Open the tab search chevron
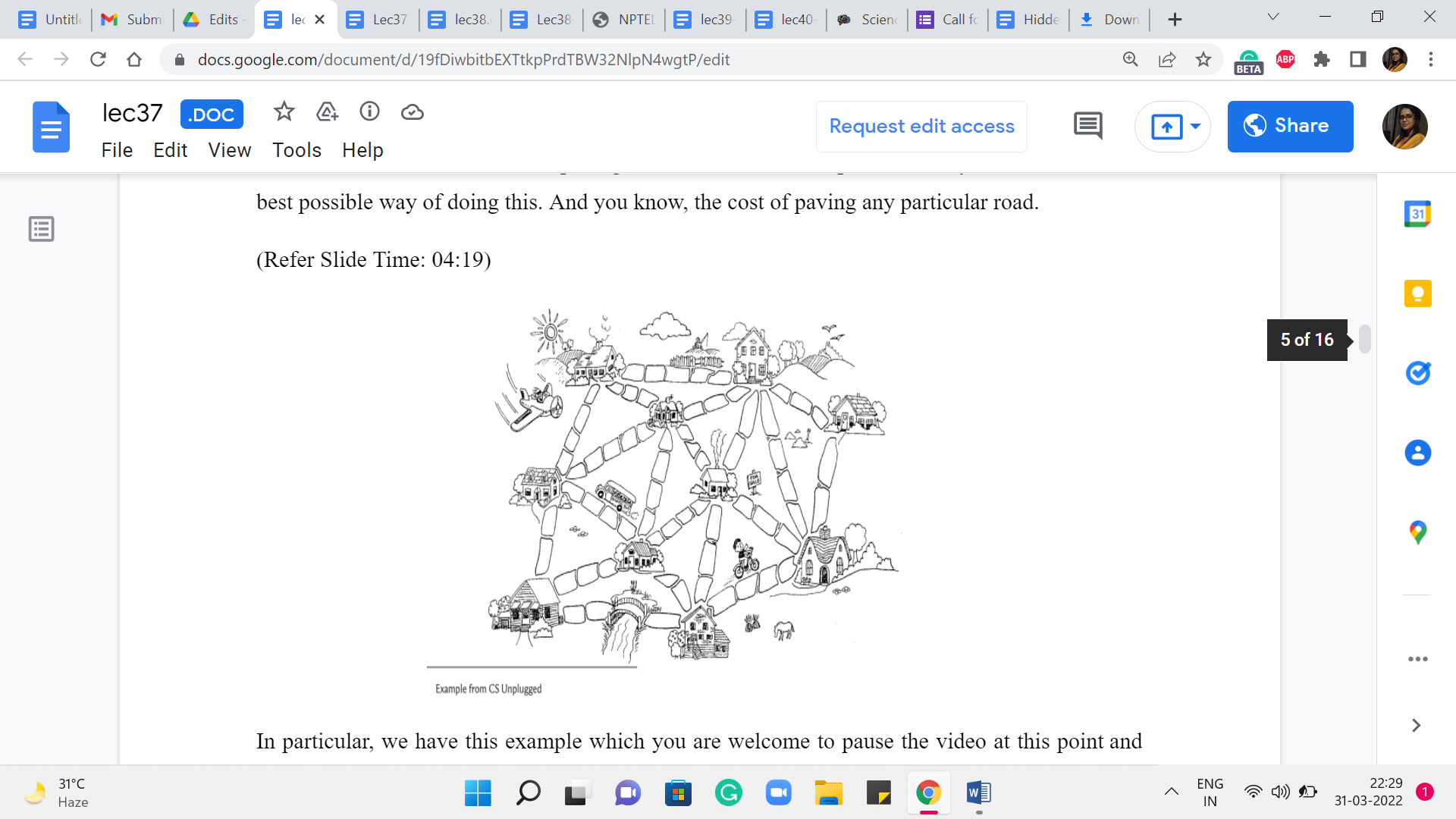Screen dimensions: 1456x819 pyautogui.click(x=1273, y=17)
